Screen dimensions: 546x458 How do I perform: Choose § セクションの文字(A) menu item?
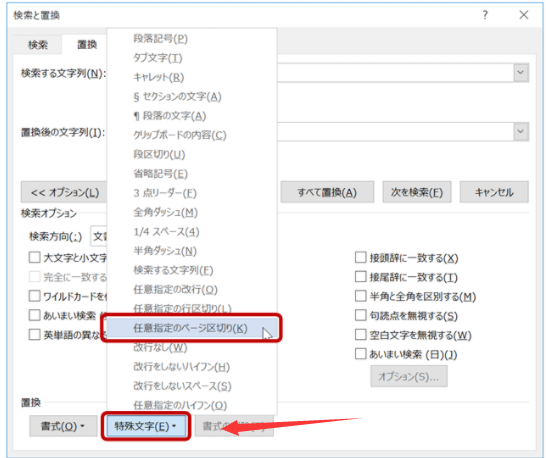point(192,96)
